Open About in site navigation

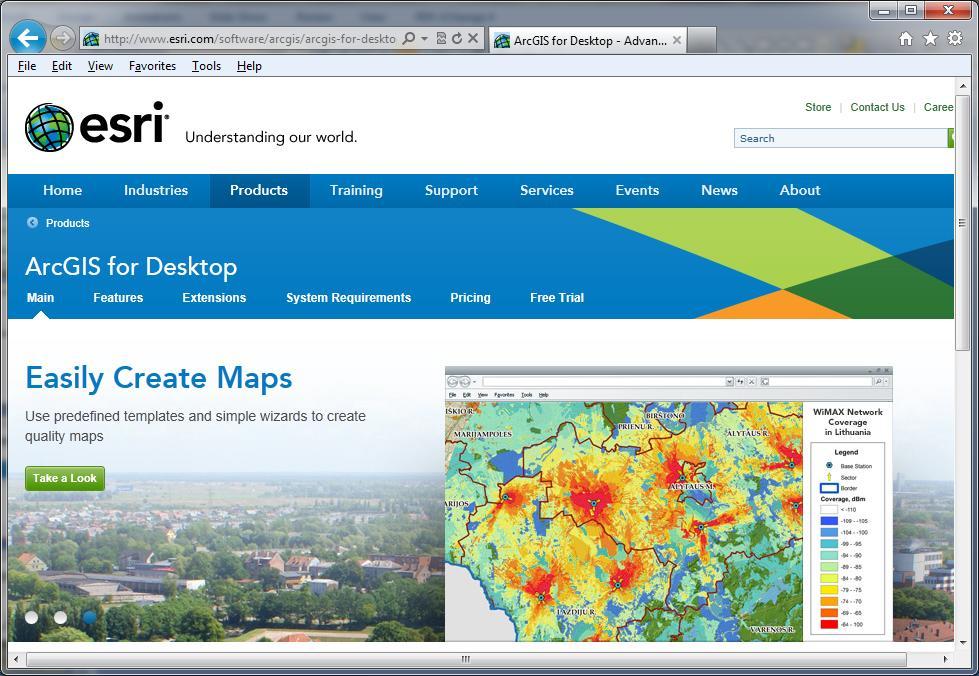[x=800, y=190]
